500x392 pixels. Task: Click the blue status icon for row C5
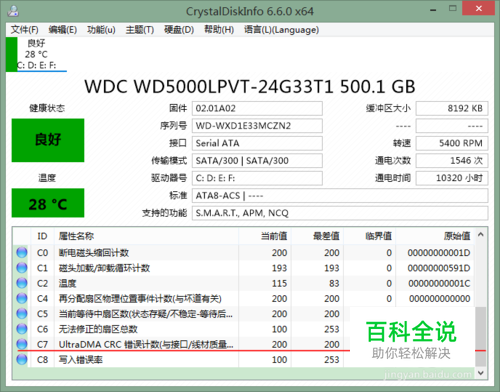[x=22, y=313]
